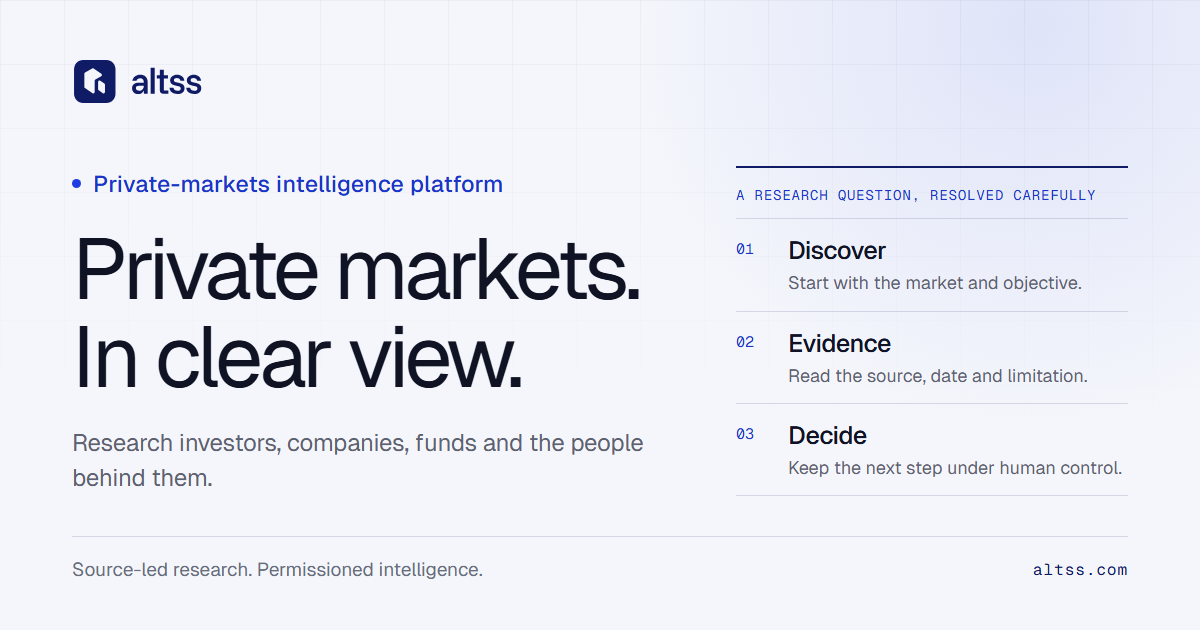
Task: Visit the altss.com link
Action: [1080, 570]
